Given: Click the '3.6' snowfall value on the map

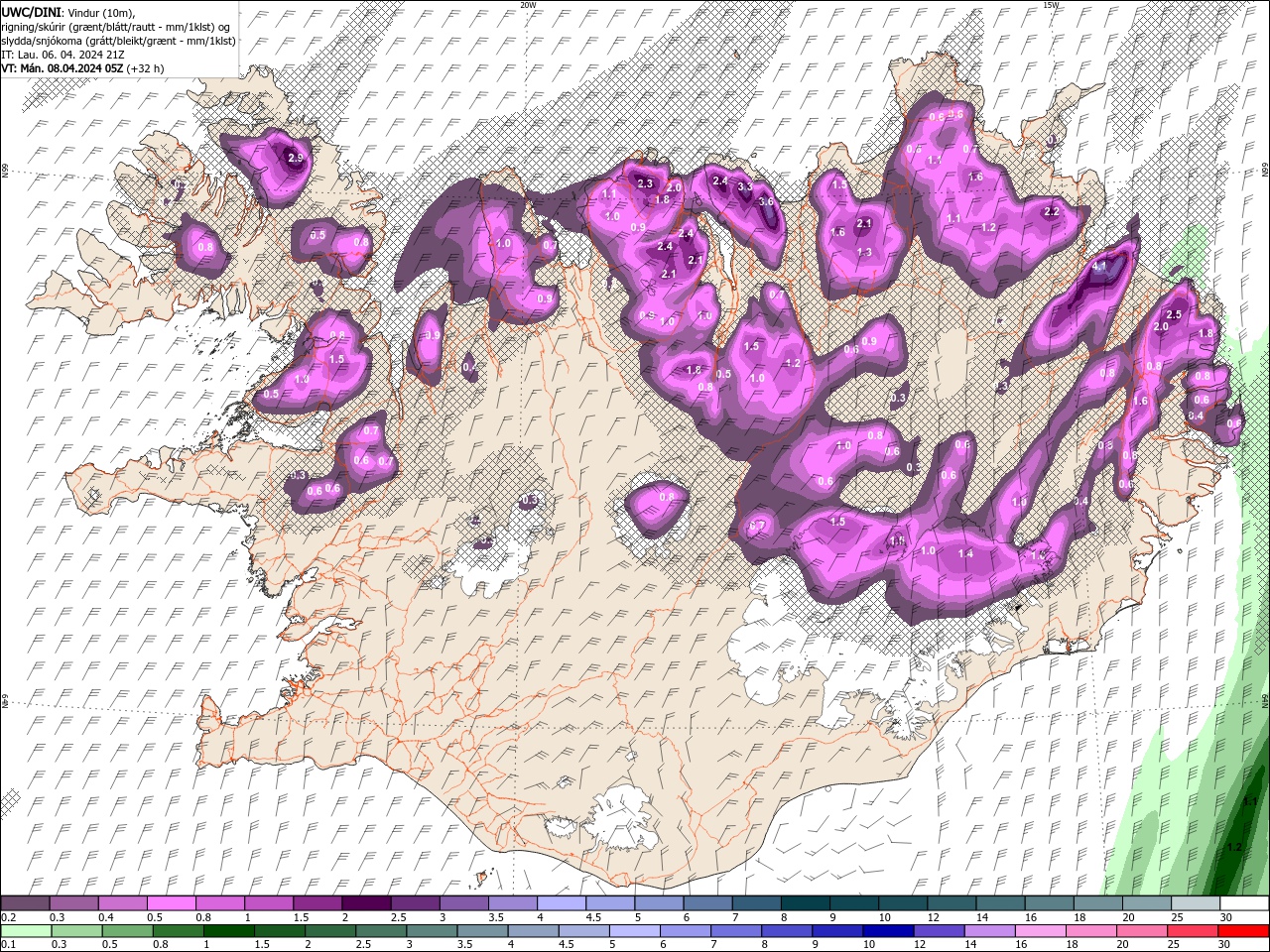Looking at the screenshot, I should (765, 201).
